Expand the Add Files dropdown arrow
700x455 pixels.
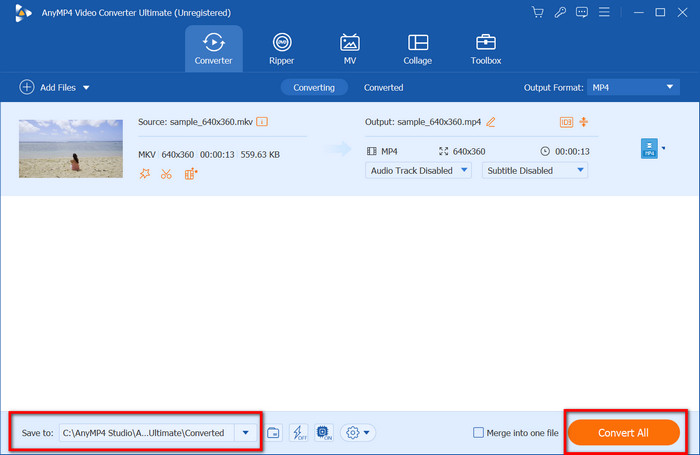[86, 88]
